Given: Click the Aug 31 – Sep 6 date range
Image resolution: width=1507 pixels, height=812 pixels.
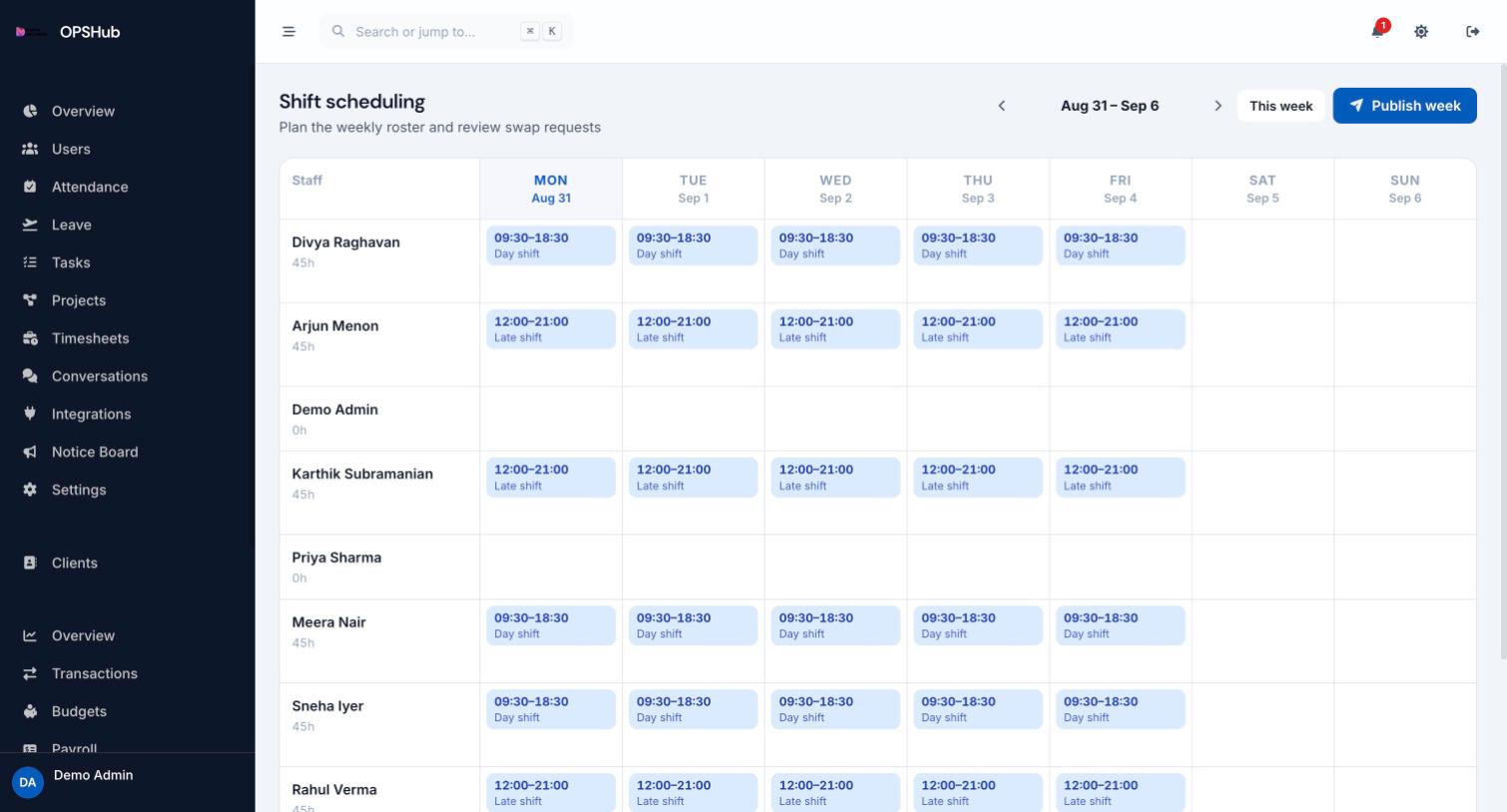Looking at the screenshot, I should tap(1110, 106).
